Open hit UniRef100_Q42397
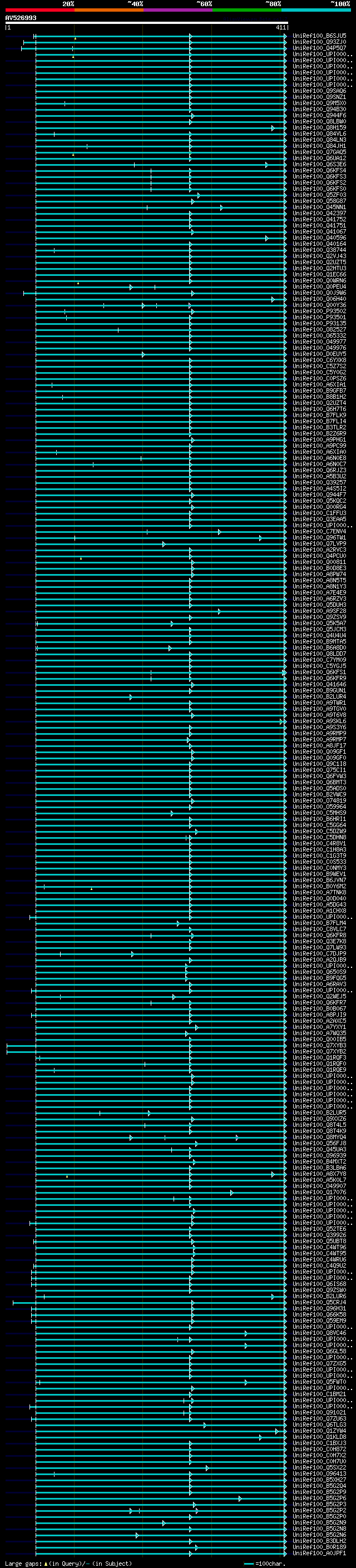Image resolution: width=356 pixels, height=1568 pixels. 319,213
